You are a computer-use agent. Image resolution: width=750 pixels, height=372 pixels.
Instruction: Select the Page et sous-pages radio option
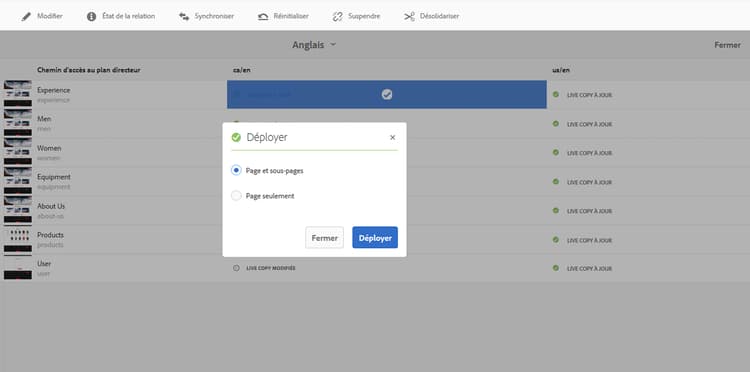pyautogui.click(x=236, y=170)
